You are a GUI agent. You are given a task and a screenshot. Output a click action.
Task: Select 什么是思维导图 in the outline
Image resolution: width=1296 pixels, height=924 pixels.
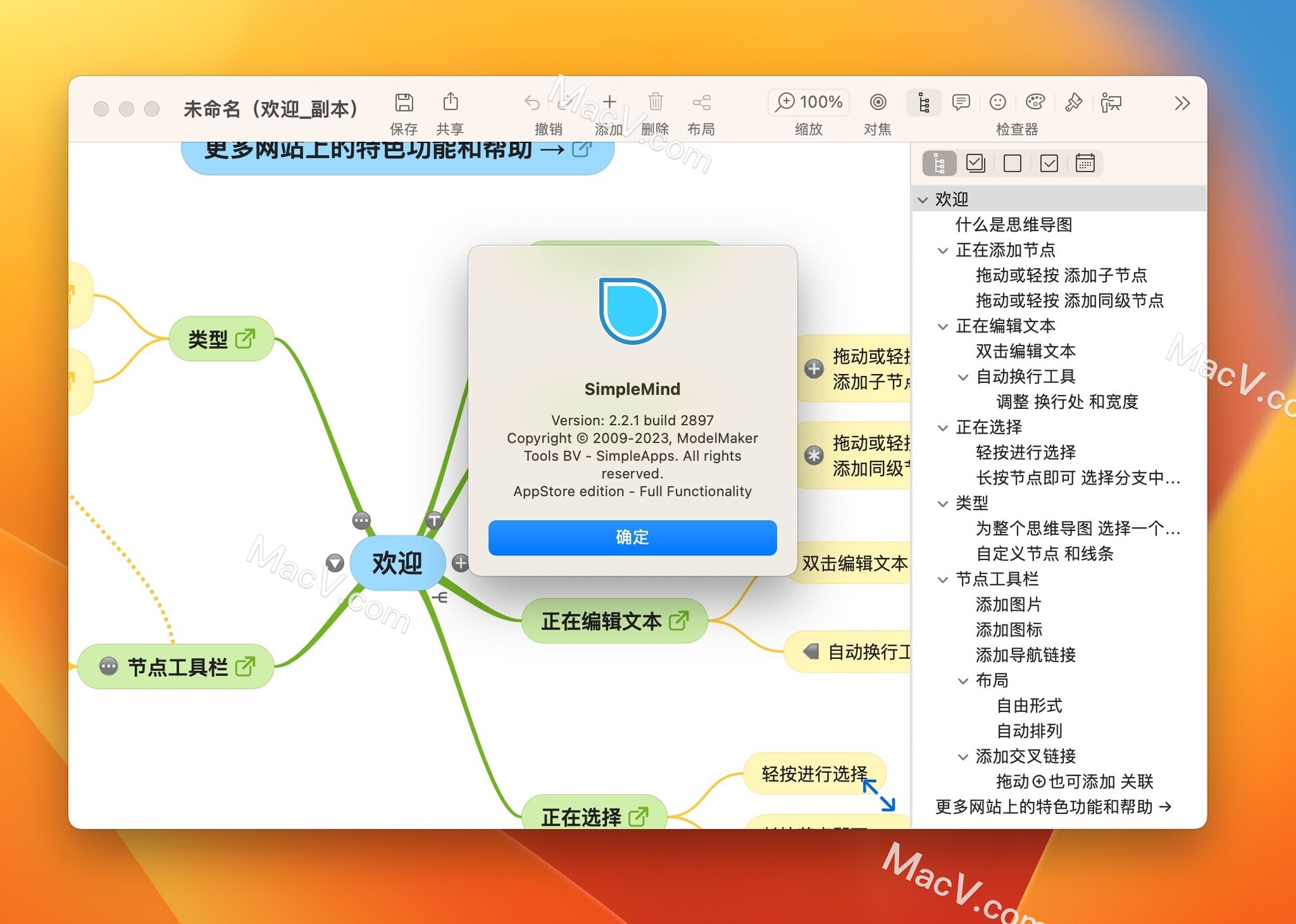(x=1013, y=225)
